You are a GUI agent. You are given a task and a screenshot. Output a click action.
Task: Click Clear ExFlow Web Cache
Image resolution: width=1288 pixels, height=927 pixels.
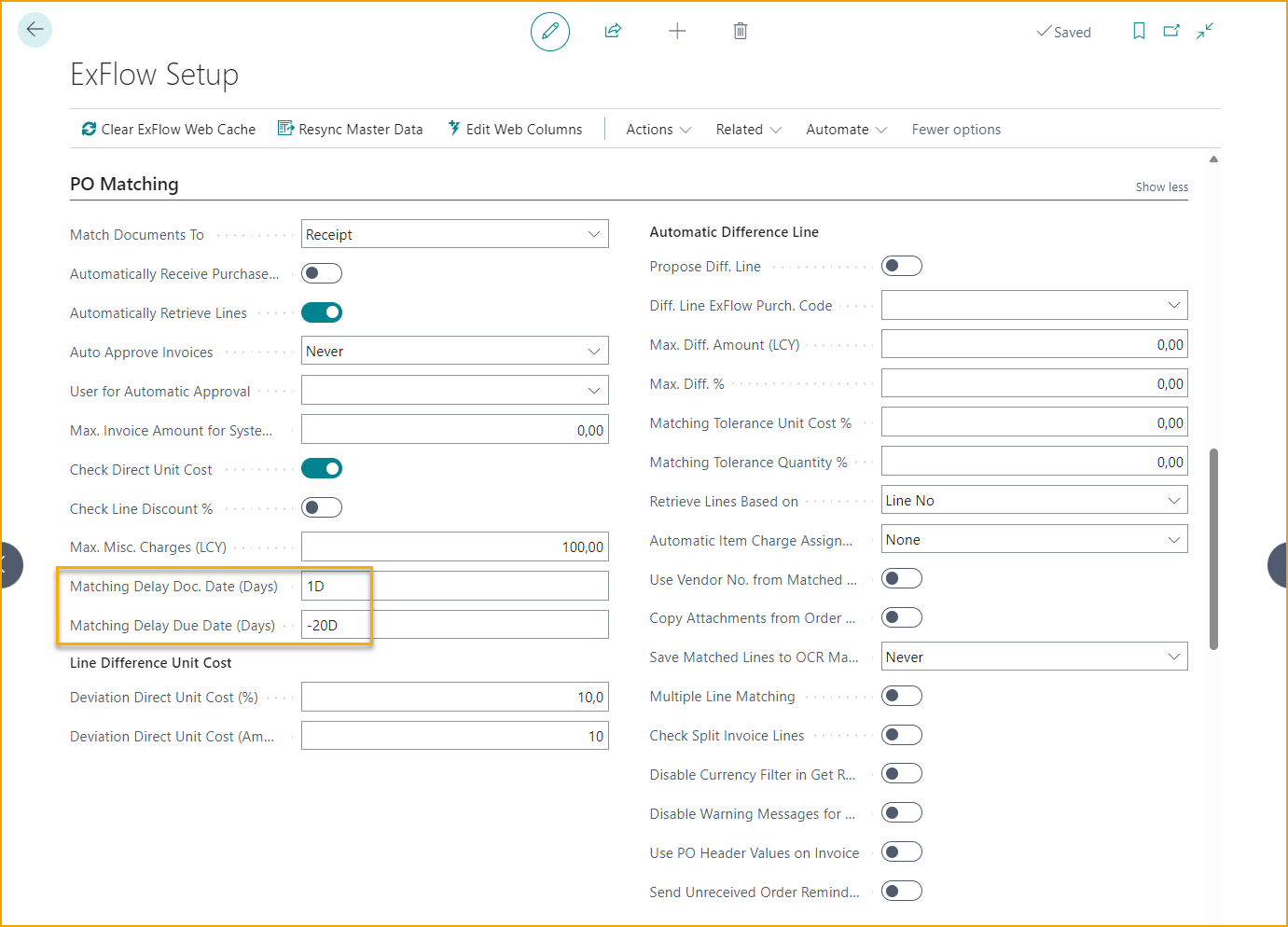(169, 130)
